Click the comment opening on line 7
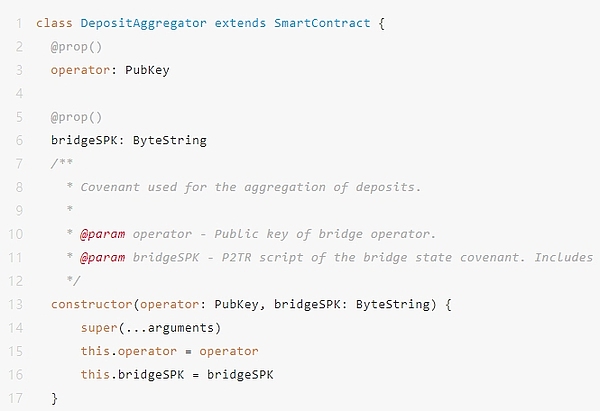 point(60,163)
